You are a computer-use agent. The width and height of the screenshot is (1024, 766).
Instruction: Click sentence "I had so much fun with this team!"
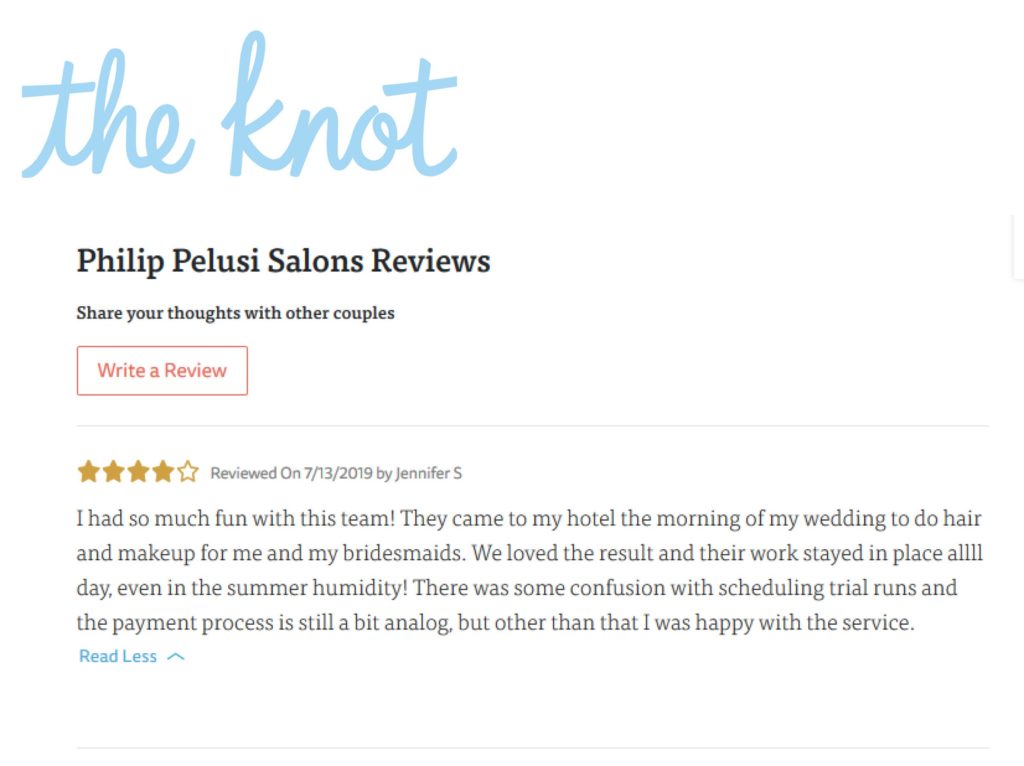(236, 519)
